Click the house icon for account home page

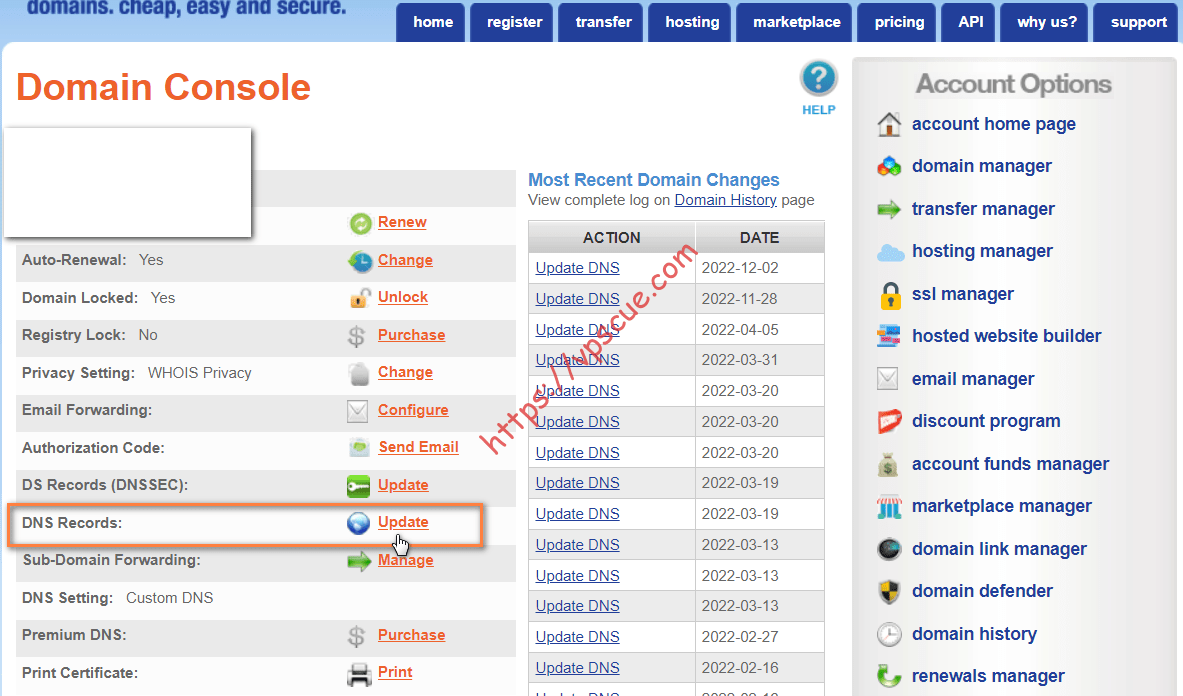pos(890,124)
